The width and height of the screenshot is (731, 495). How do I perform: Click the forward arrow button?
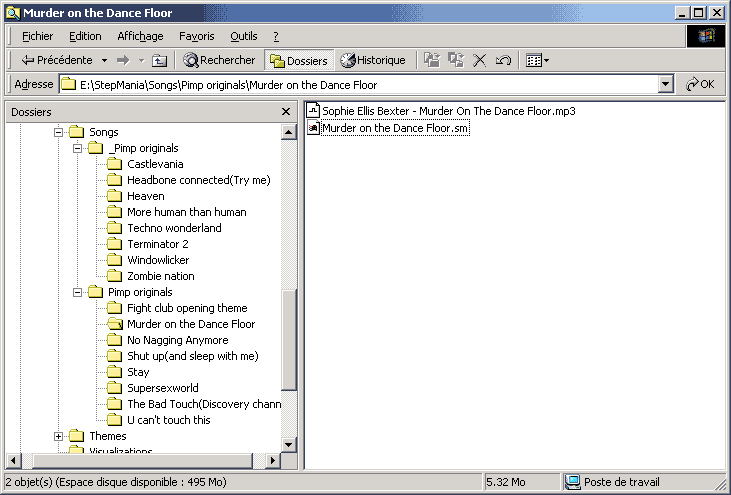[x=123, y=60]
